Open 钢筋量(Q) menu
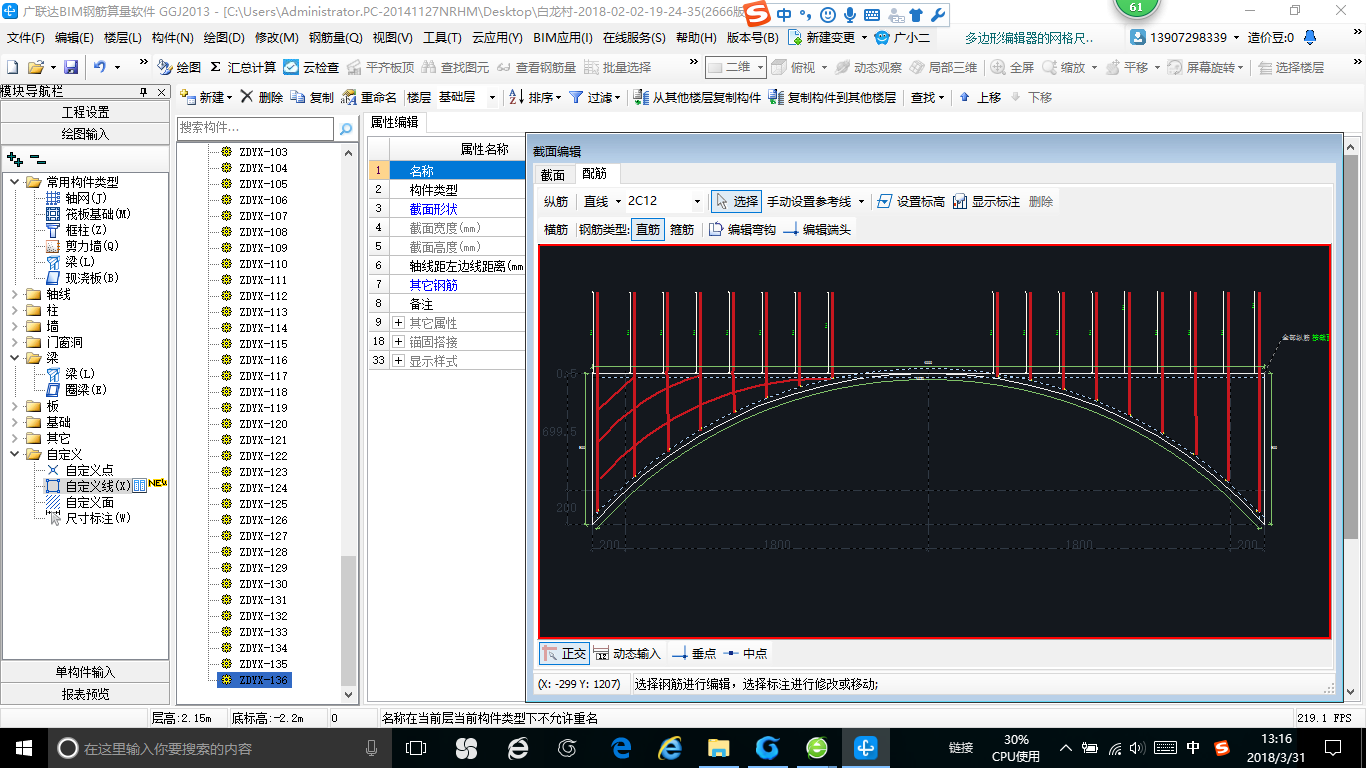 [x=335, y=37]
